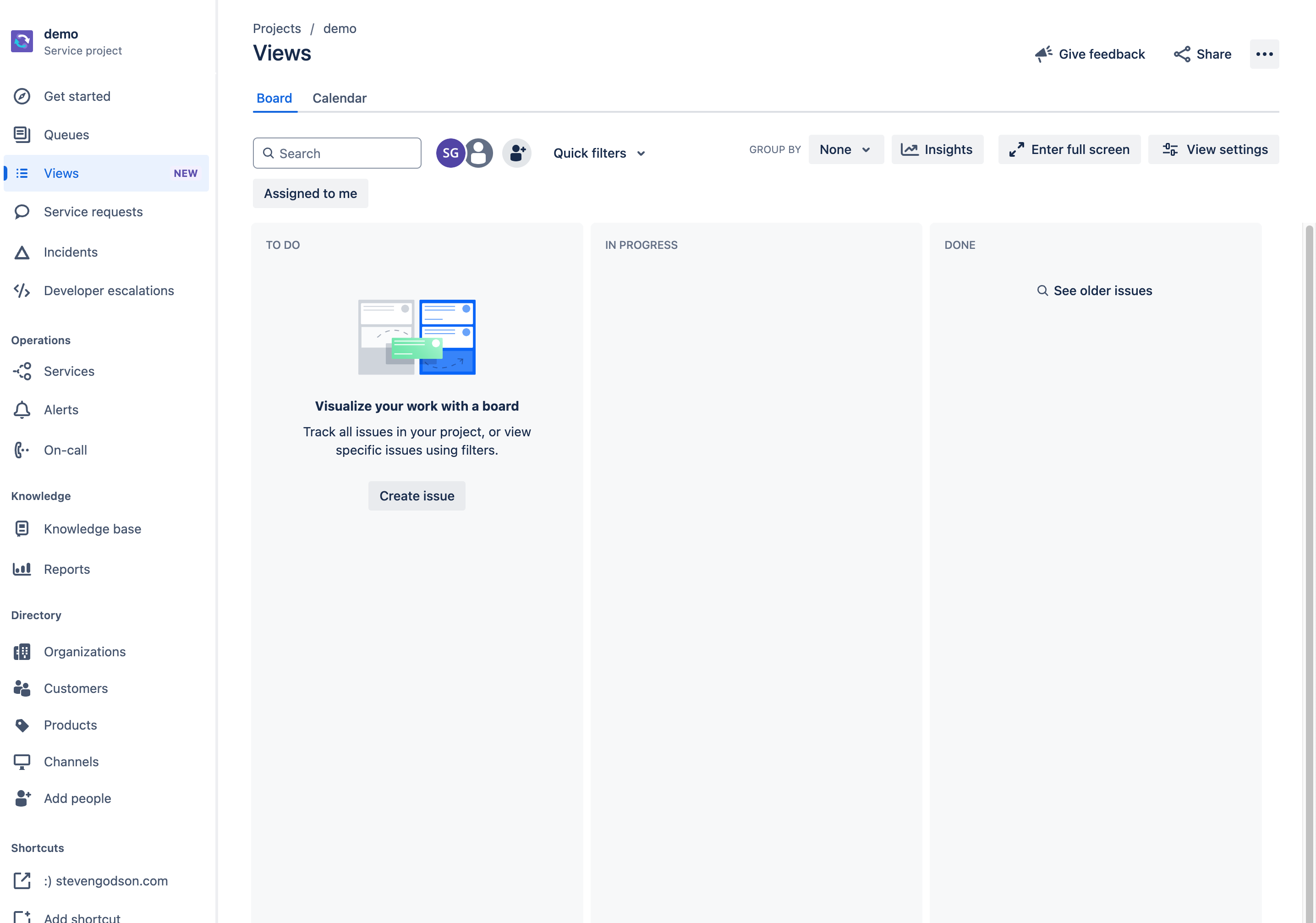
Task: Open View settings
Action: coord(1213,149)
